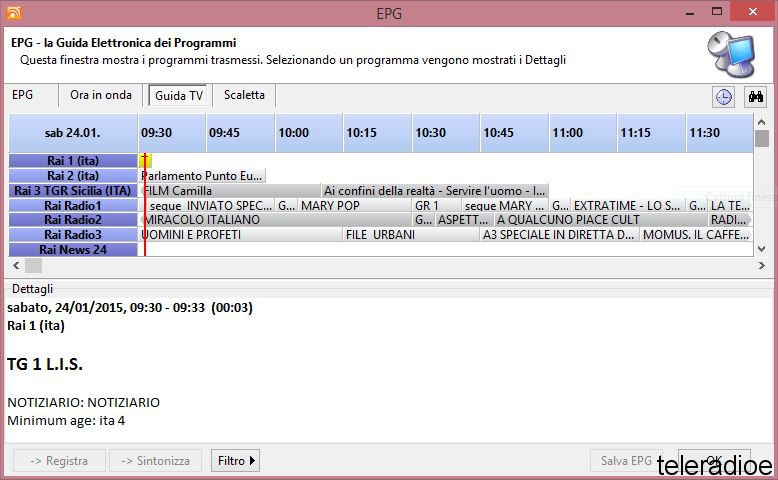Close the EPG window
This screenshot has height=480, width=778.
[x=753, y=12]
